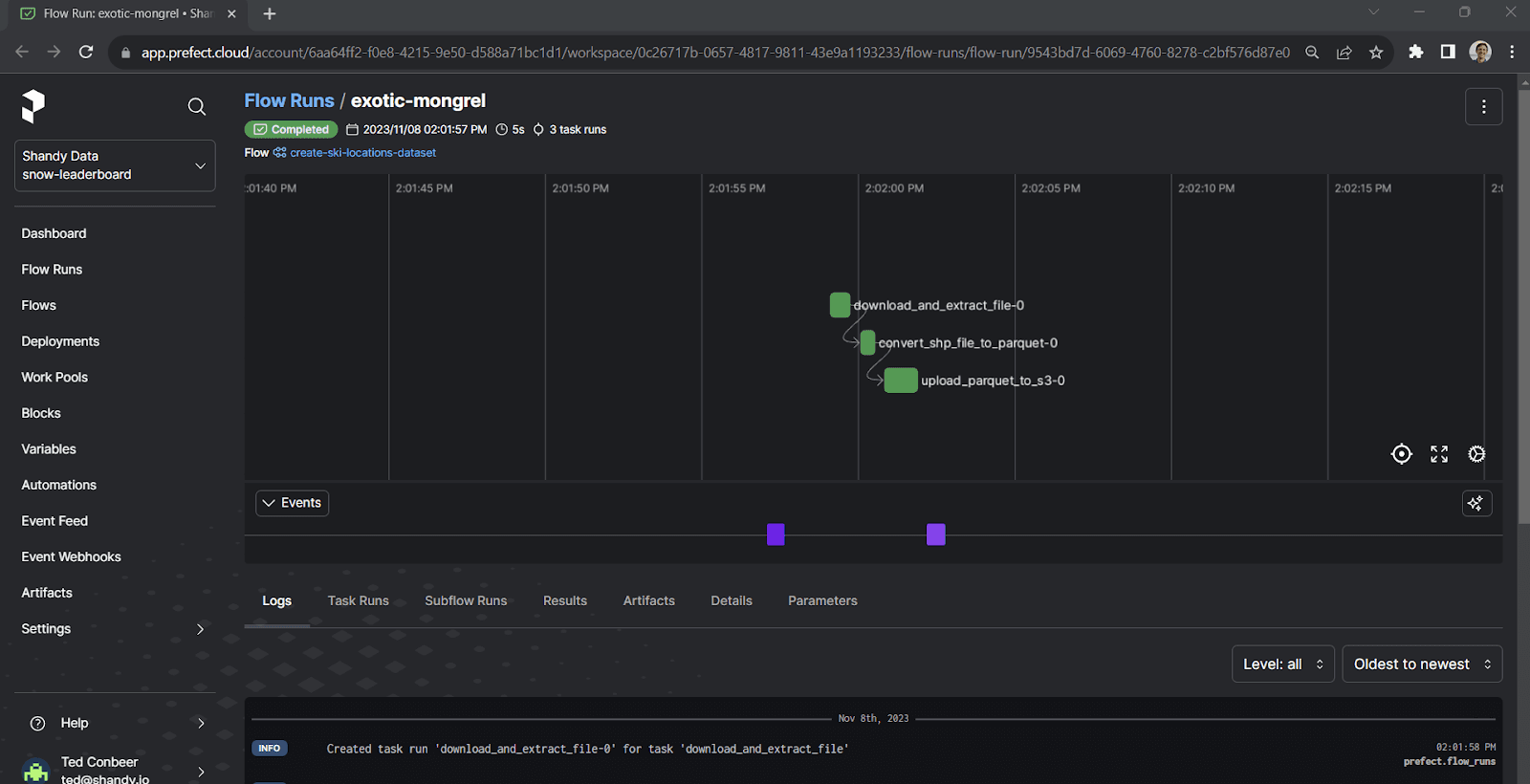This screenshot has width=1530, height=784.
Task: Open the flow run three-dot options menu
Action: click(1483, 107)
